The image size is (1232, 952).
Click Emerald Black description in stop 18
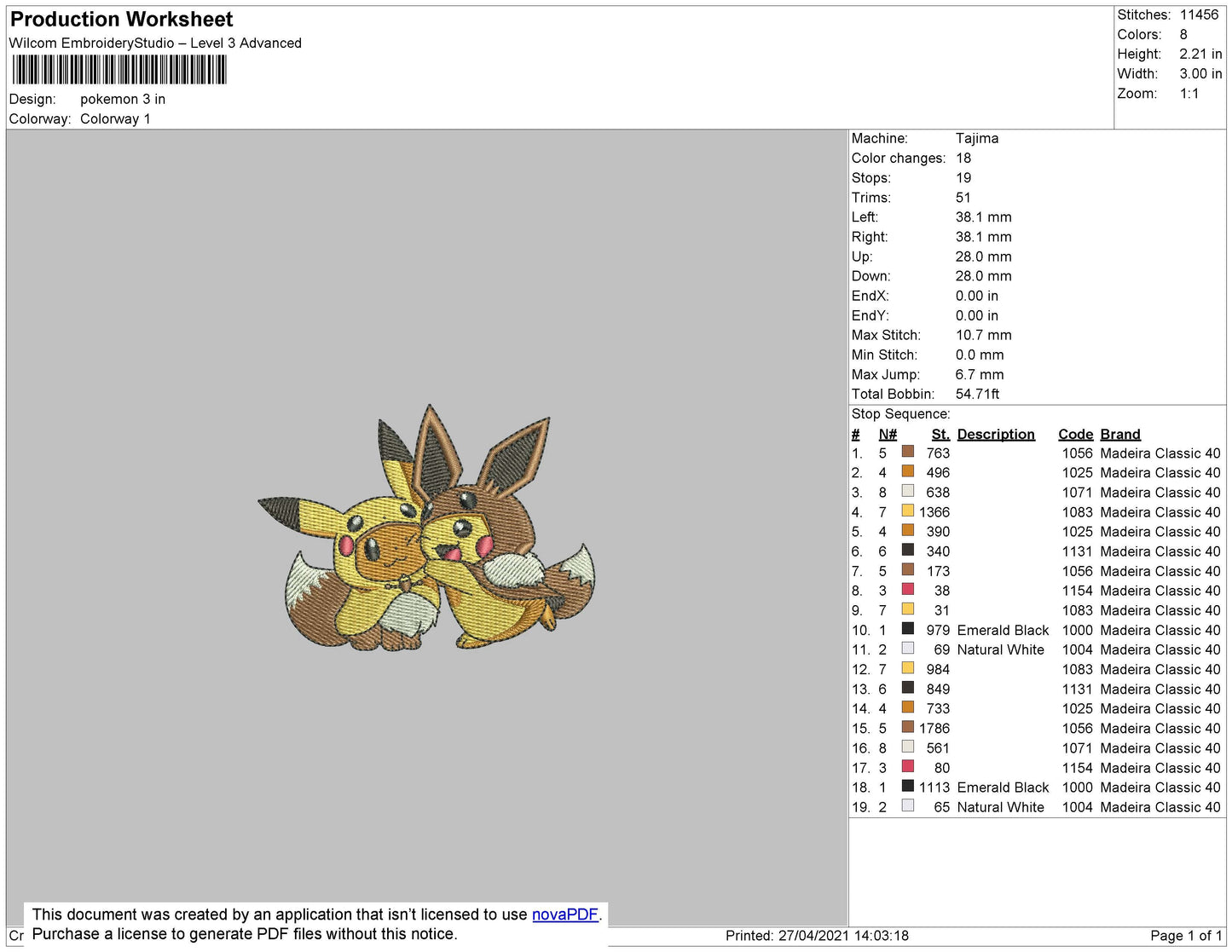pyautogui.click(x=1003, y=788)
